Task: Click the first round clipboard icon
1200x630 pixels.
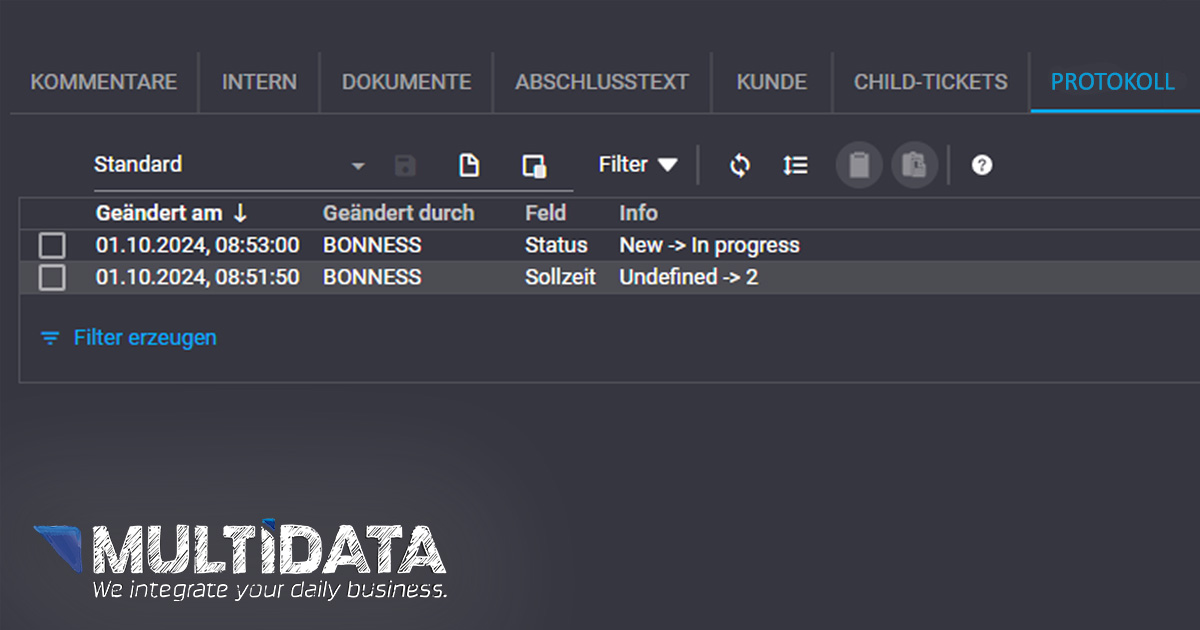Action: click(859, 165)
